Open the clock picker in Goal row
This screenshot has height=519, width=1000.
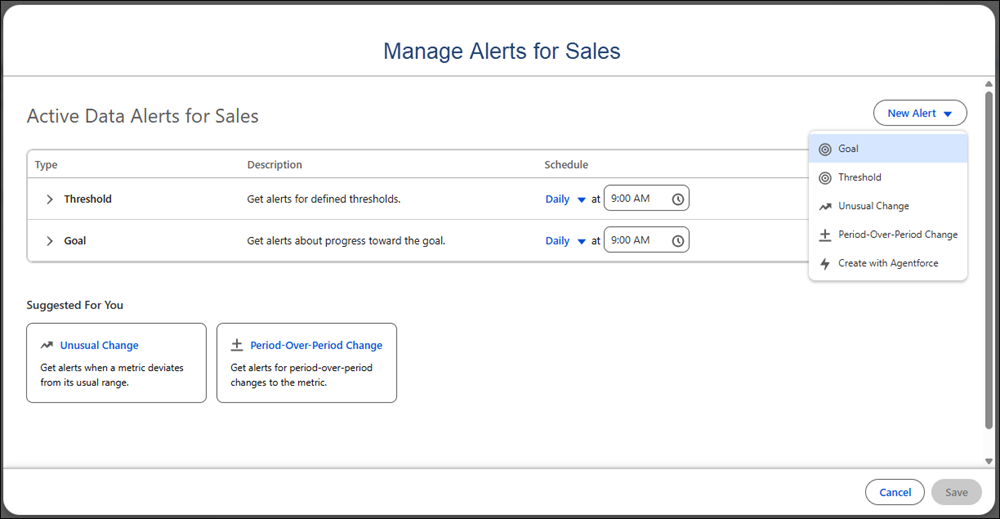(x=678, y=241)
